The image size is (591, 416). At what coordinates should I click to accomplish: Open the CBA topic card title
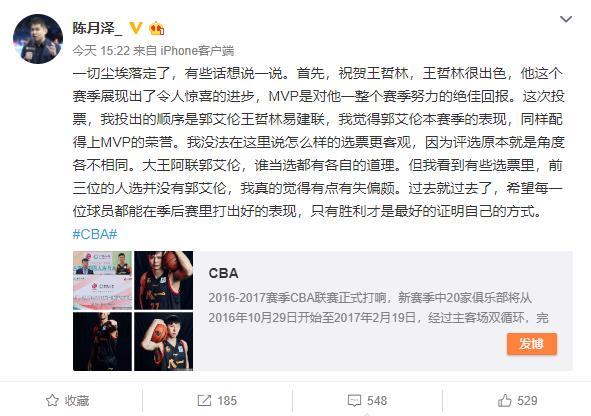click(223, 273)
